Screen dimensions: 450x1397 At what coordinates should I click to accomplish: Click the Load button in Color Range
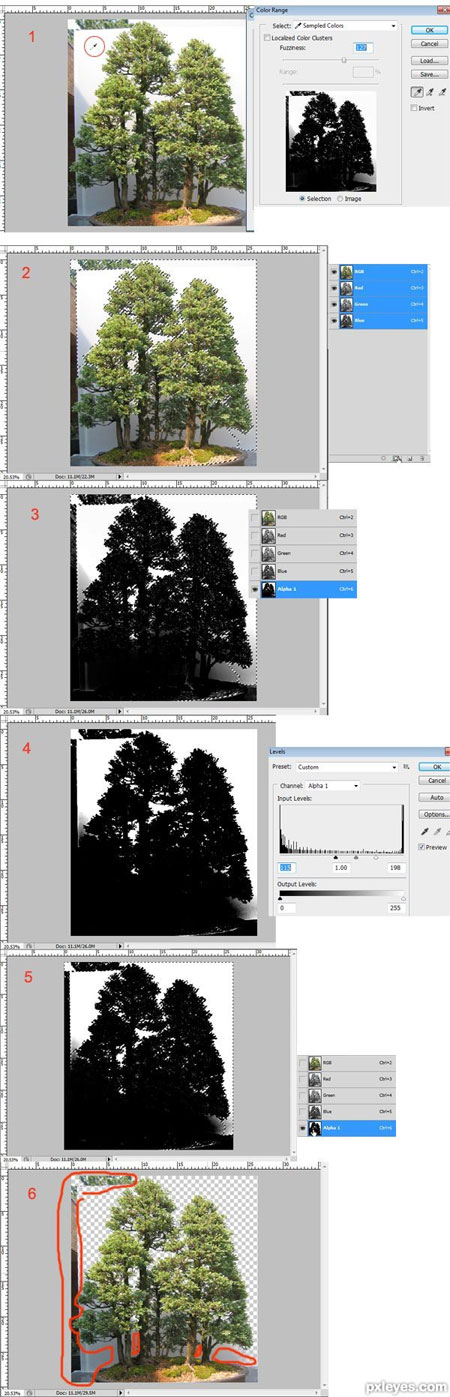click(x=430, y=60)
